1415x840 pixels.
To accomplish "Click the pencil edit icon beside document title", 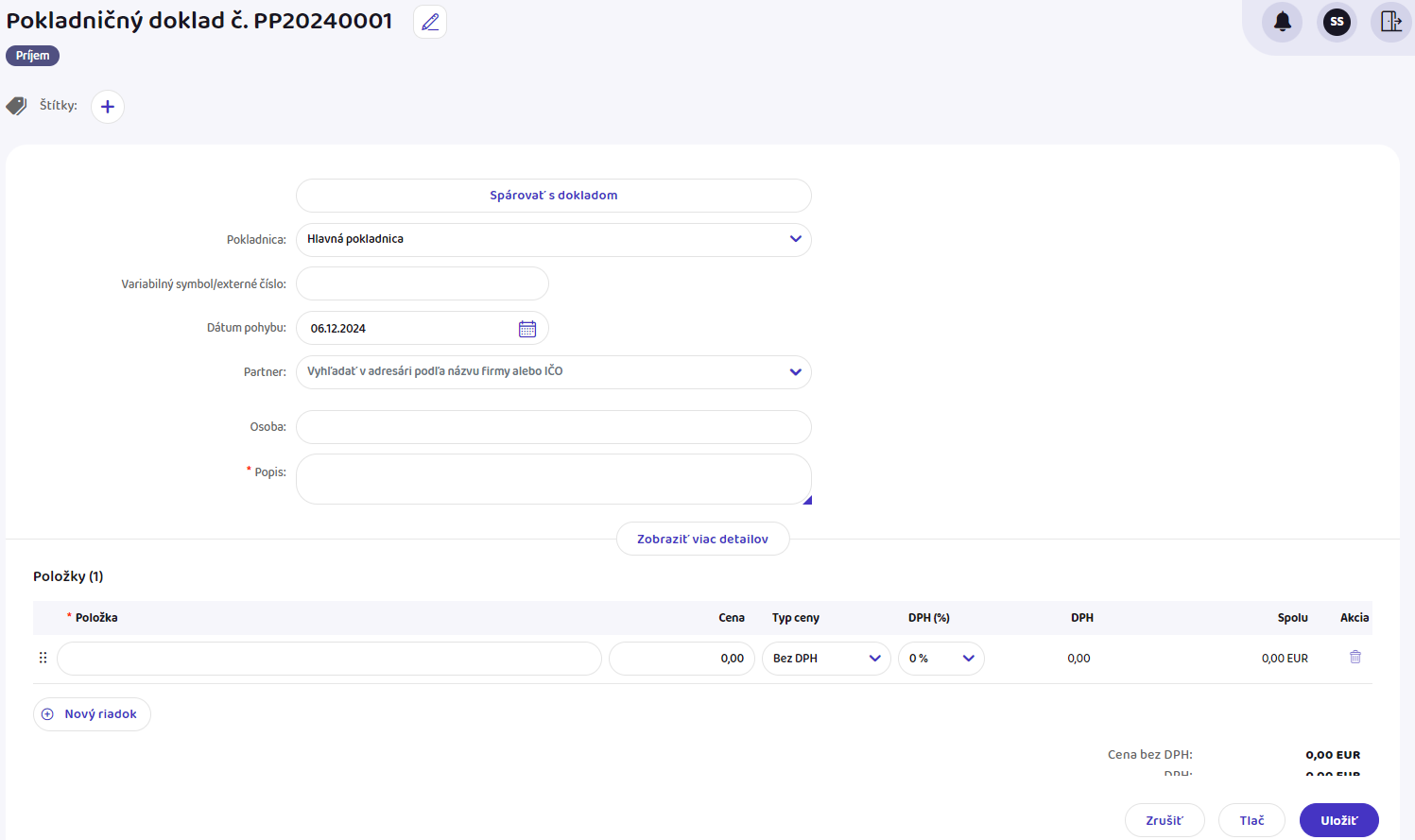I will click(430, 22).
